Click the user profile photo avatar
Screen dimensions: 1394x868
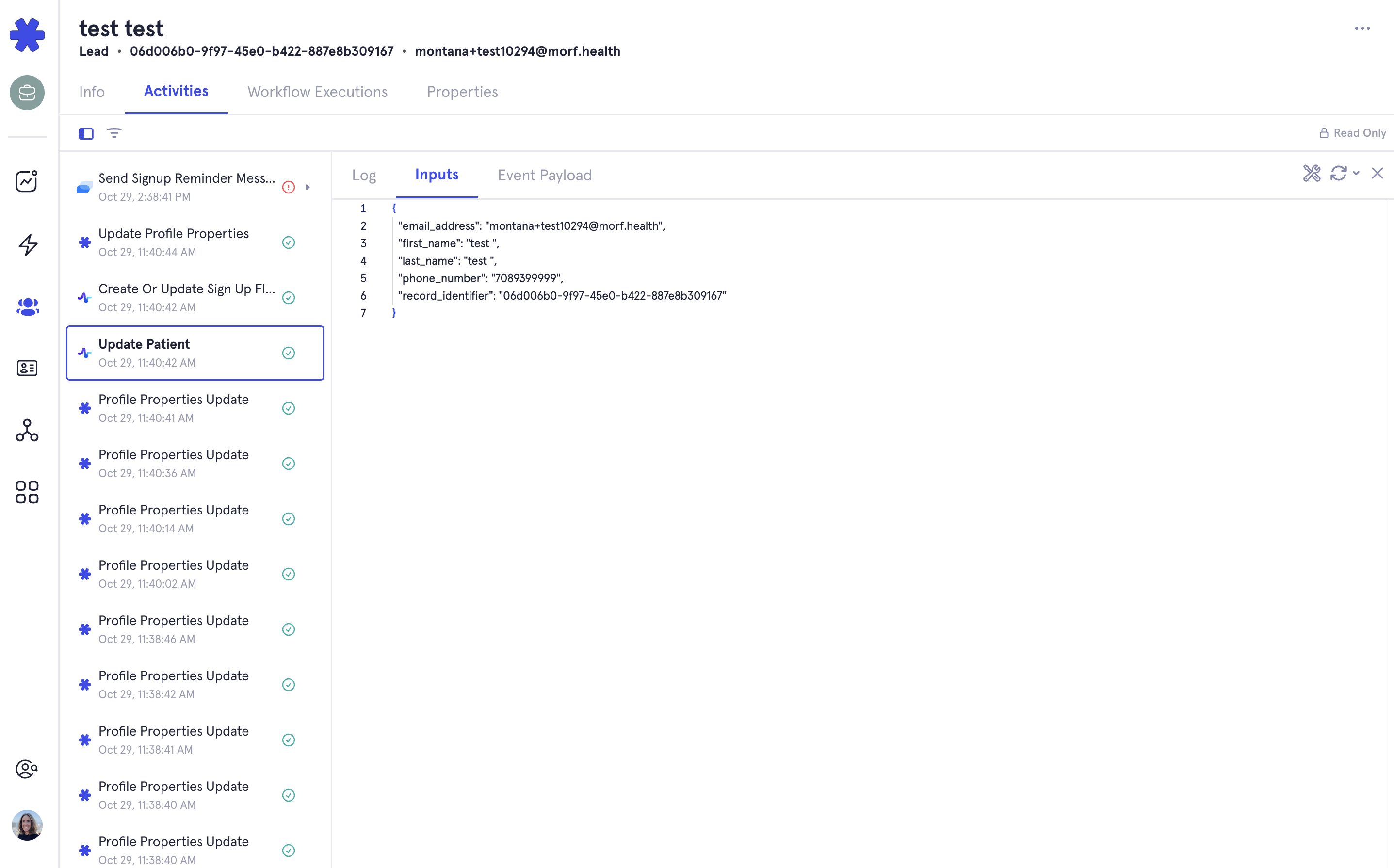pyautogui.click(x=27, y=825)
